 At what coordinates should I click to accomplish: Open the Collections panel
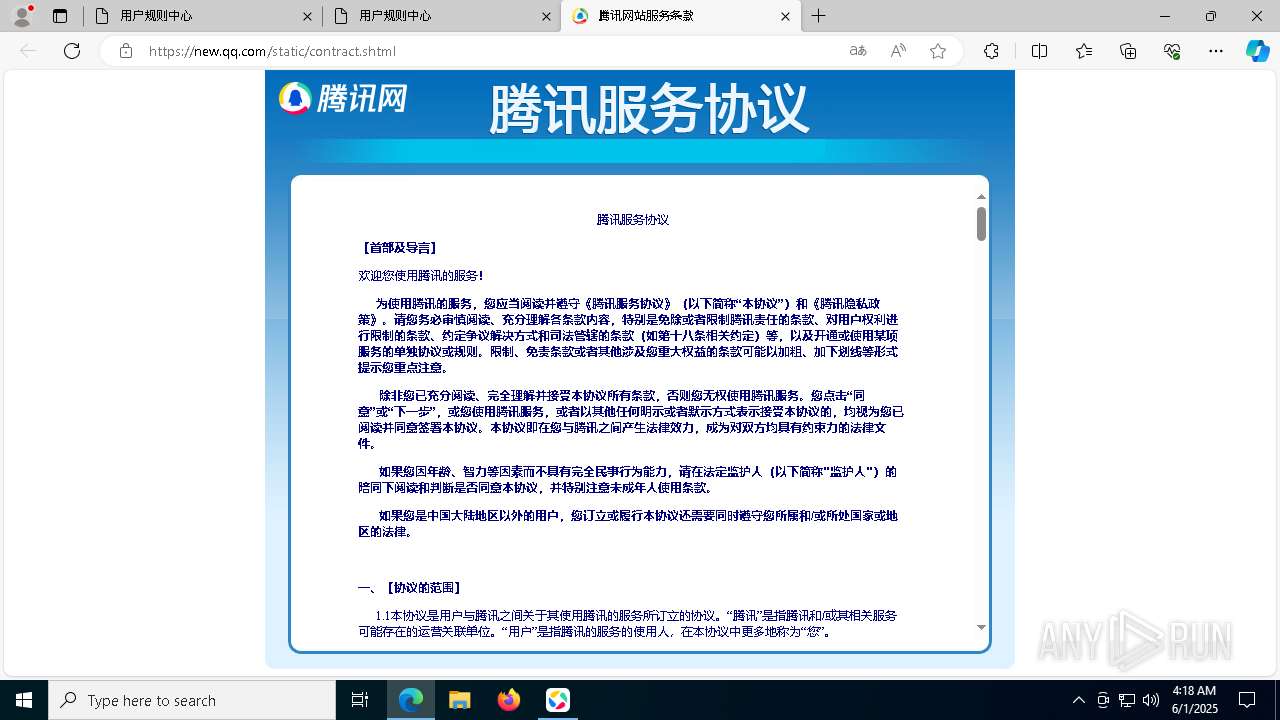[1128, 51]
